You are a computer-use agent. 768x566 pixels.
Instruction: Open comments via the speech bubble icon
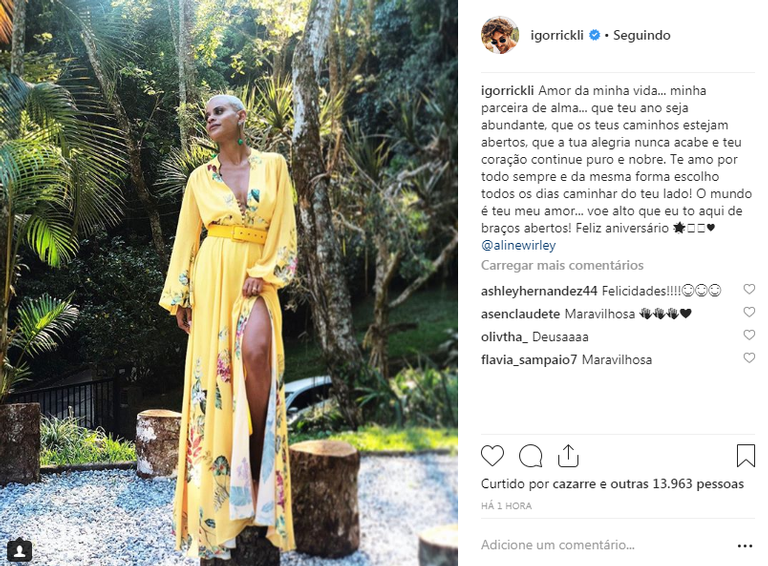tap(530, 456)
